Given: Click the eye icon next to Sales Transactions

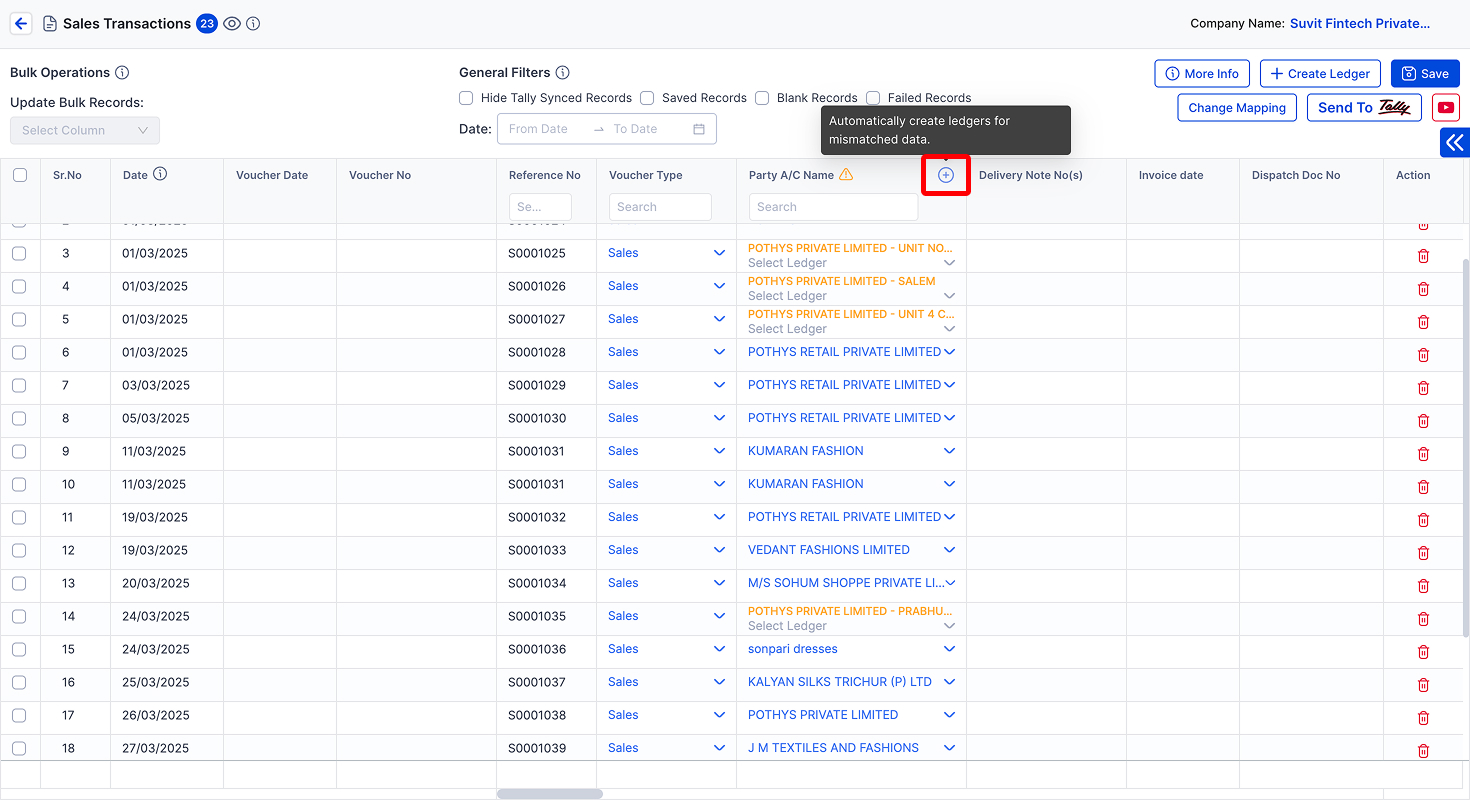Looking at the screenshot, I should click(232, 23).
